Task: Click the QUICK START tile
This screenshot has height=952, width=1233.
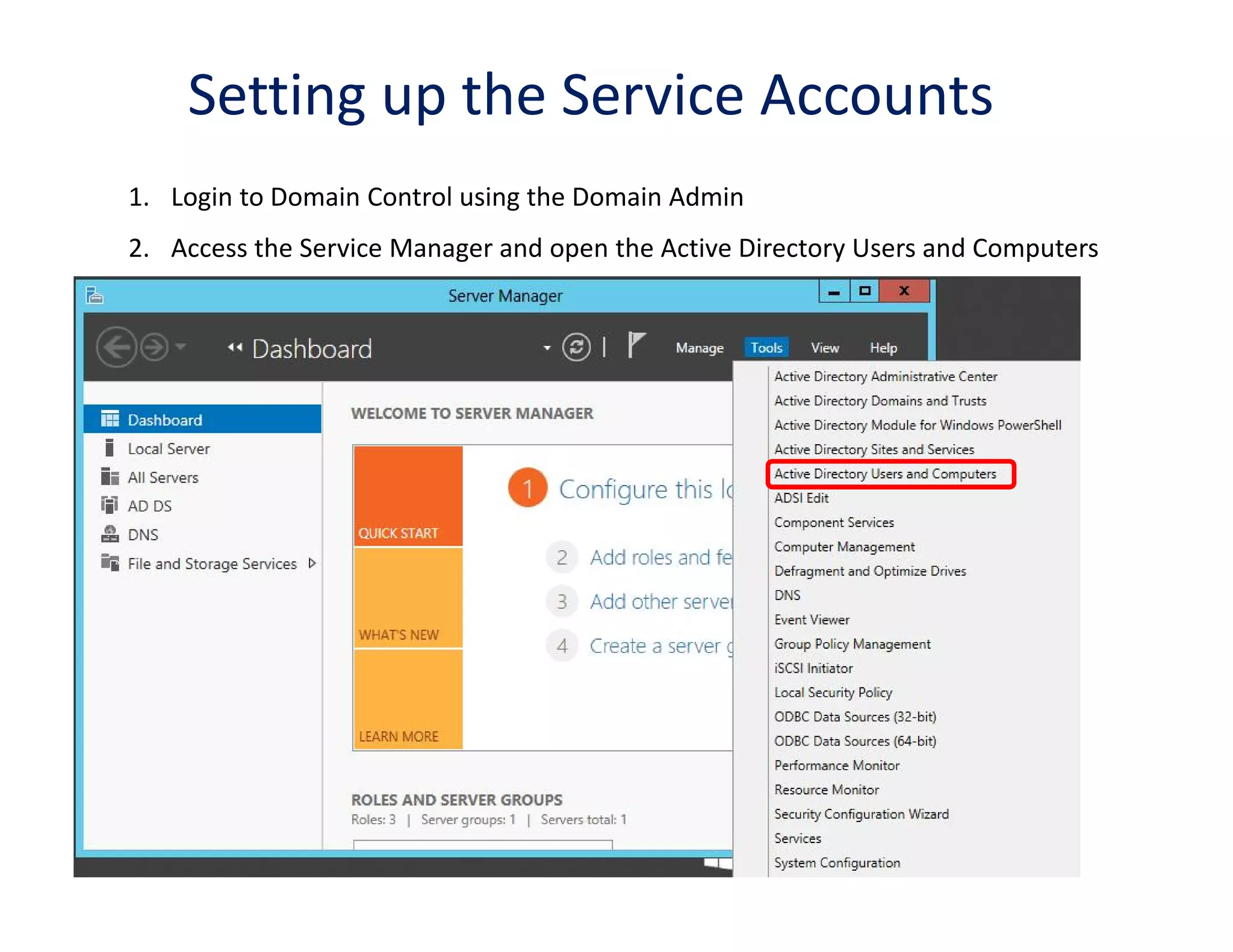Action: 408,496
